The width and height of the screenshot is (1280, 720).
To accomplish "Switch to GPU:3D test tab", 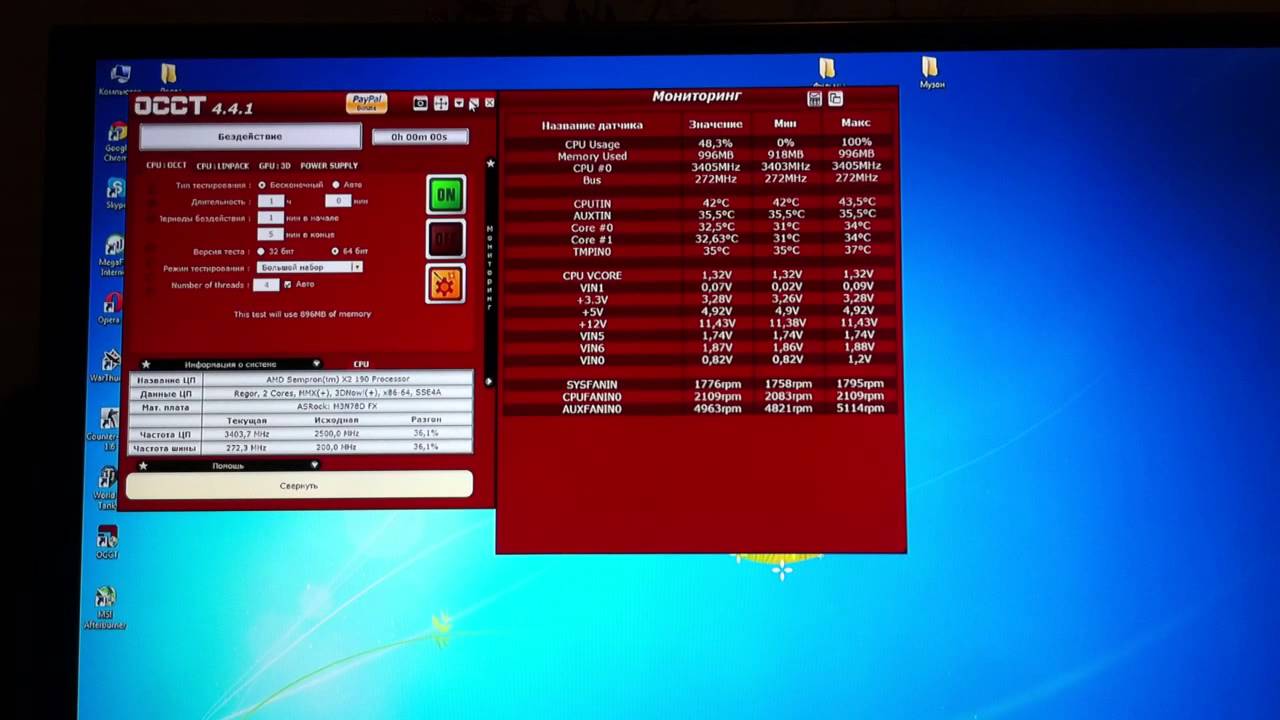I will coord(274,166).
